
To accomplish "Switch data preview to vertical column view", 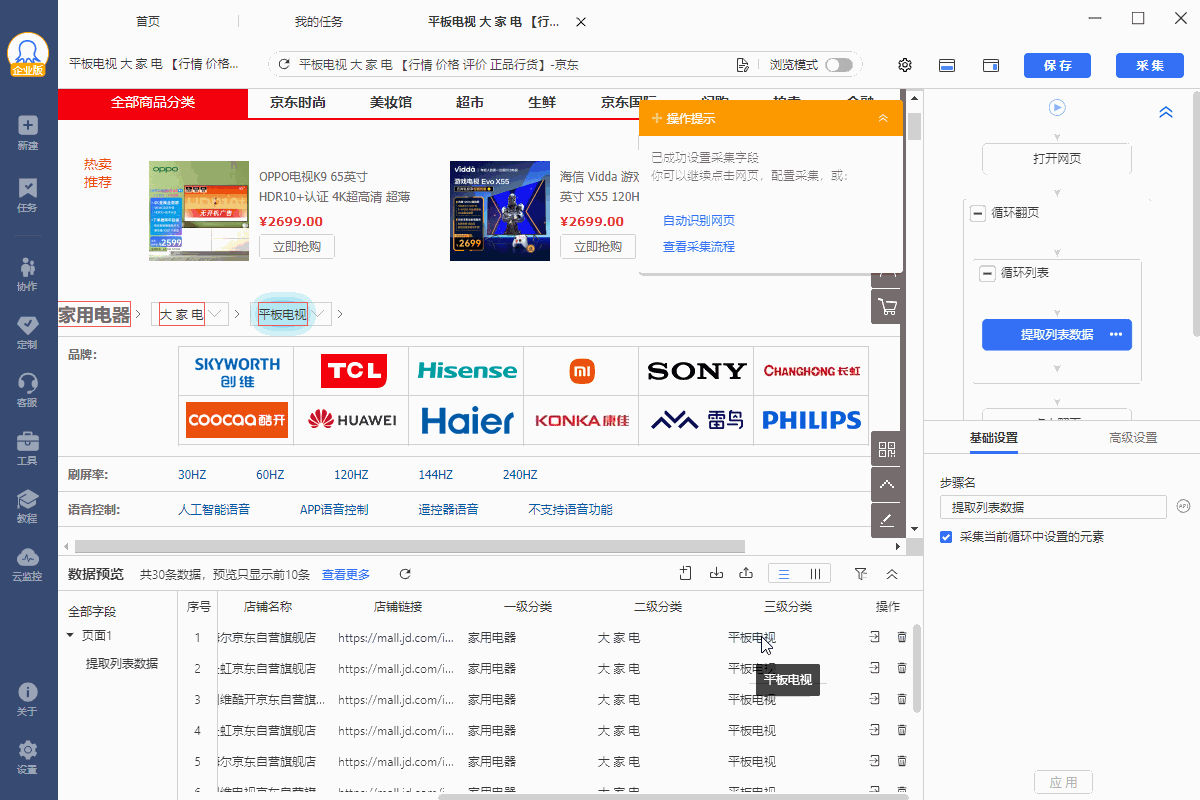I will coord(815,574).
